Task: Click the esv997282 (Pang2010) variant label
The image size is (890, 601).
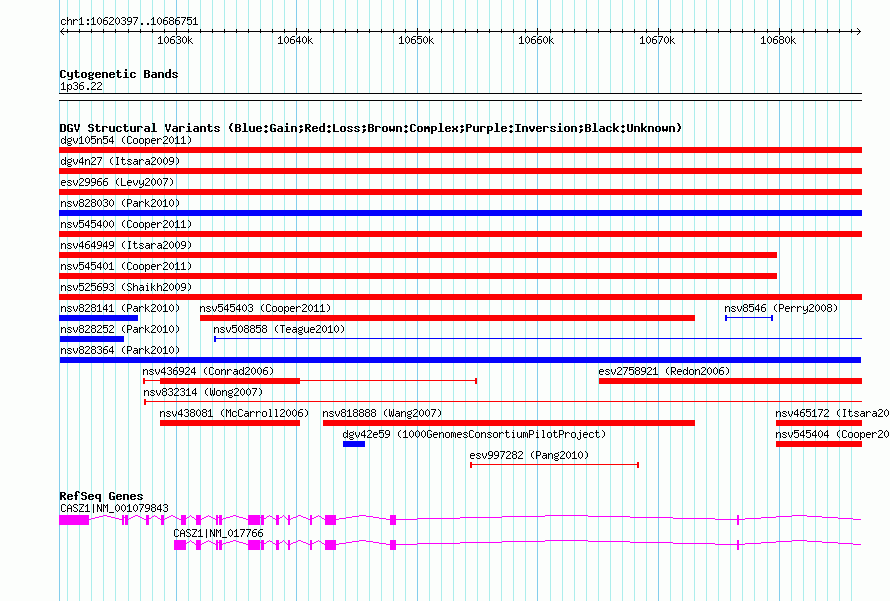Action: pyautogui.click(x=529, y=456)
